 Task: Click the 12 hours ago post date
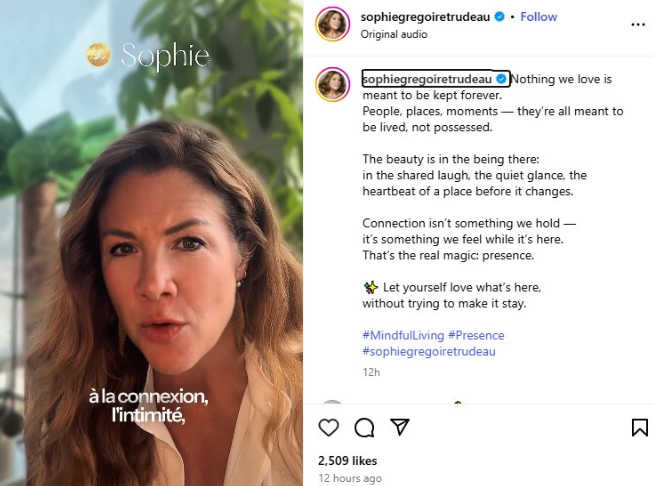click(x=349, y=478)
